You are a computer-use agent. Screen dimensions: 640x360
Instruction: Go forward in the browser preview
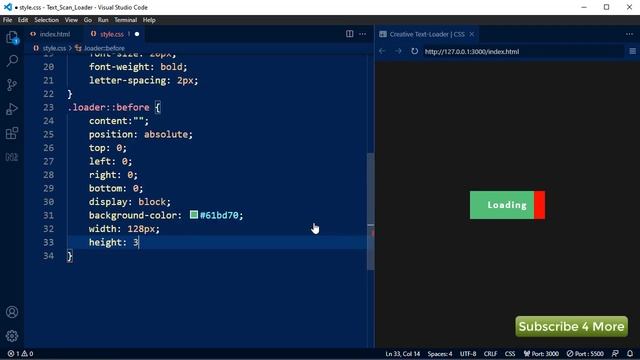398,51
